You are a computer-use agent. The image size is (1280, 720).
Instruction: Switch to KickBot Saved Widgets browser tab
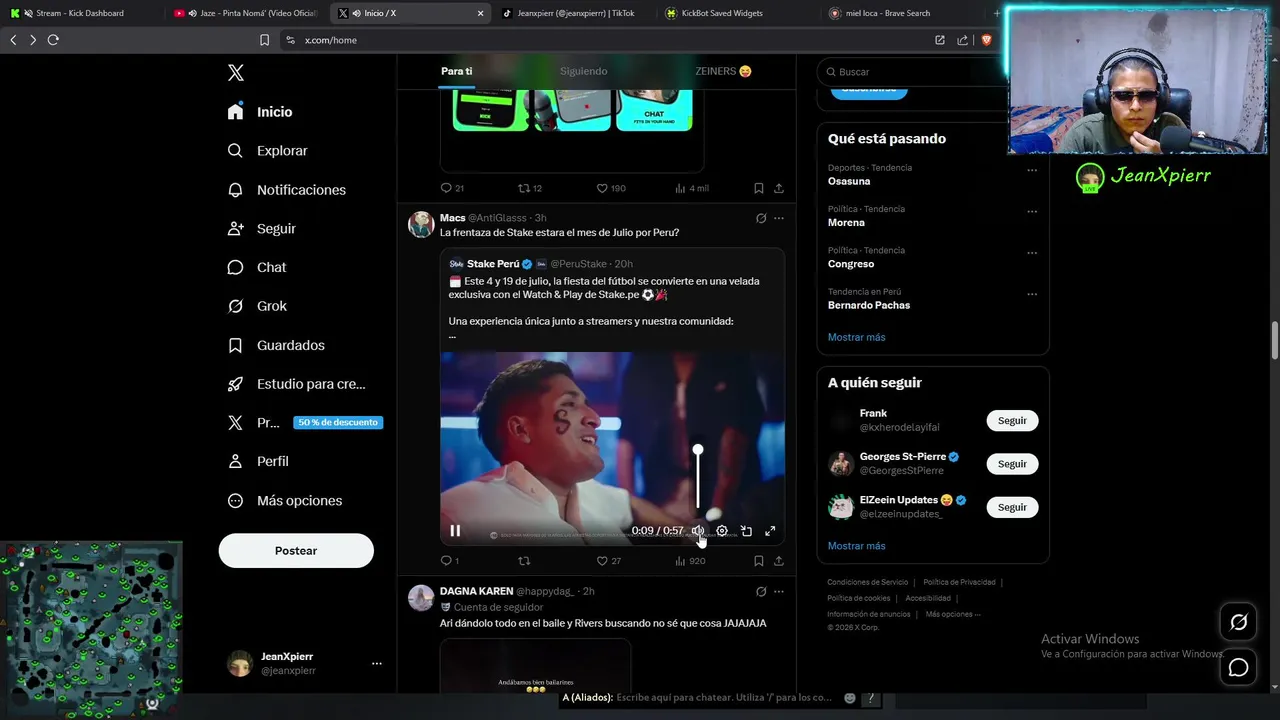721,13
